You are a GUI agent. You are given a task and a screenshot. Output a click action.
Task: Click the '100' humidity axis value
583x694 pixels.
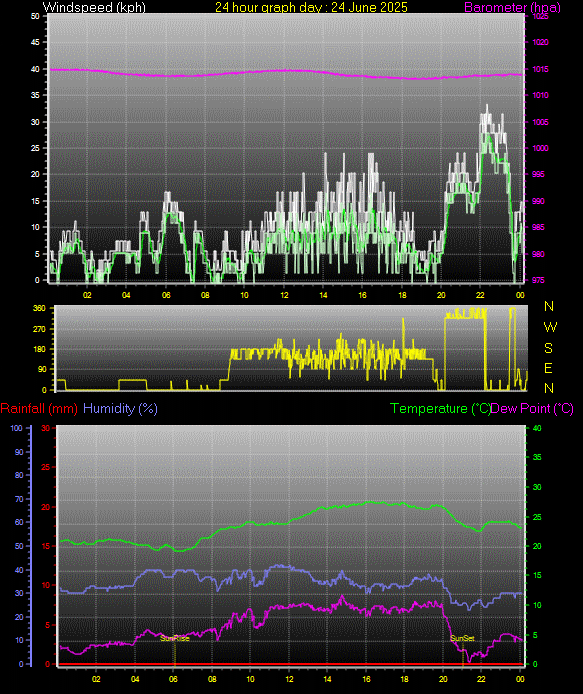[x=16, y=428]
